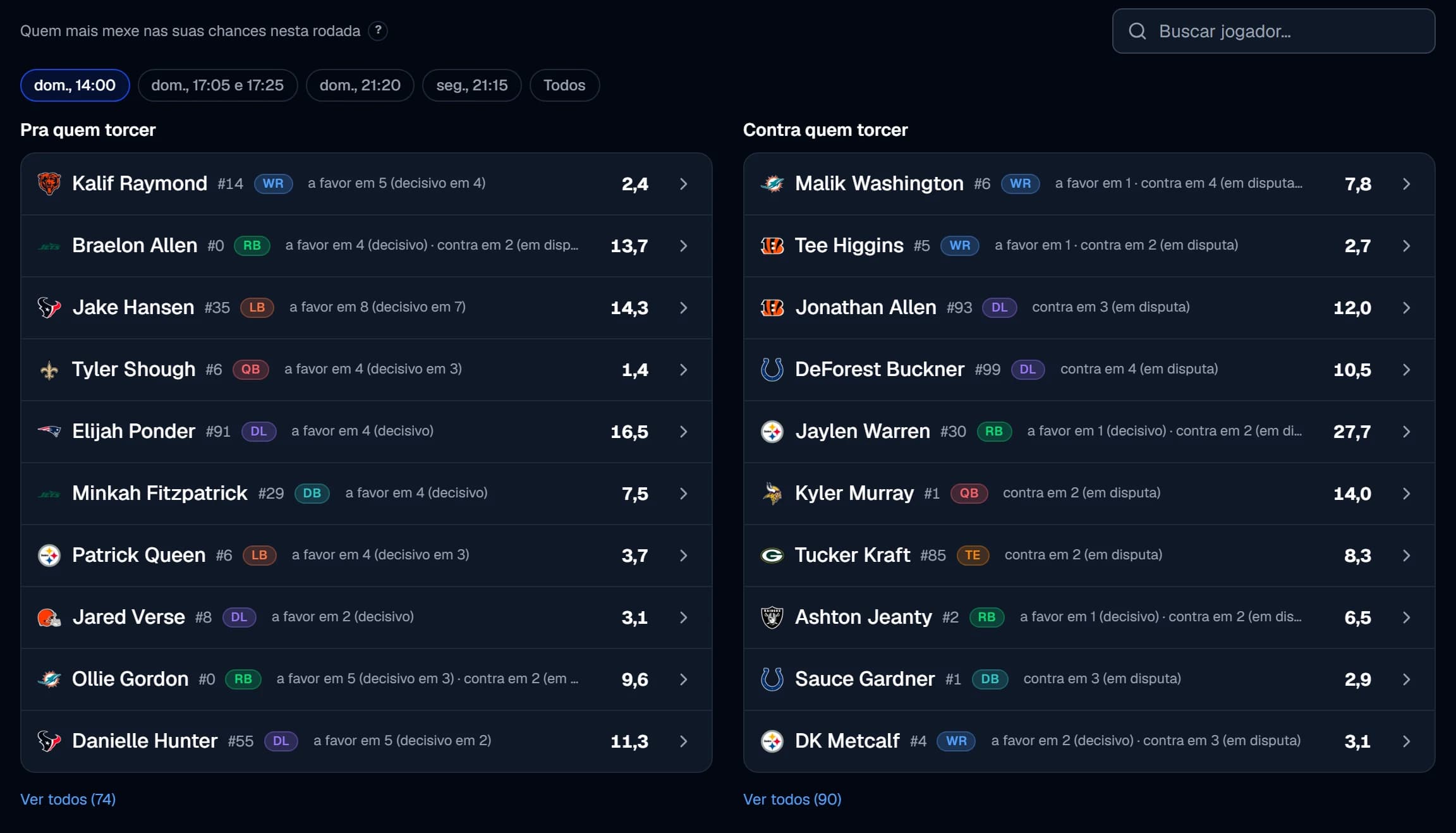Image resolution: width=1456 pixels, height=833 pixels.
Task: Click the Saints logo beside Tyler Shough
Action: 49,369
